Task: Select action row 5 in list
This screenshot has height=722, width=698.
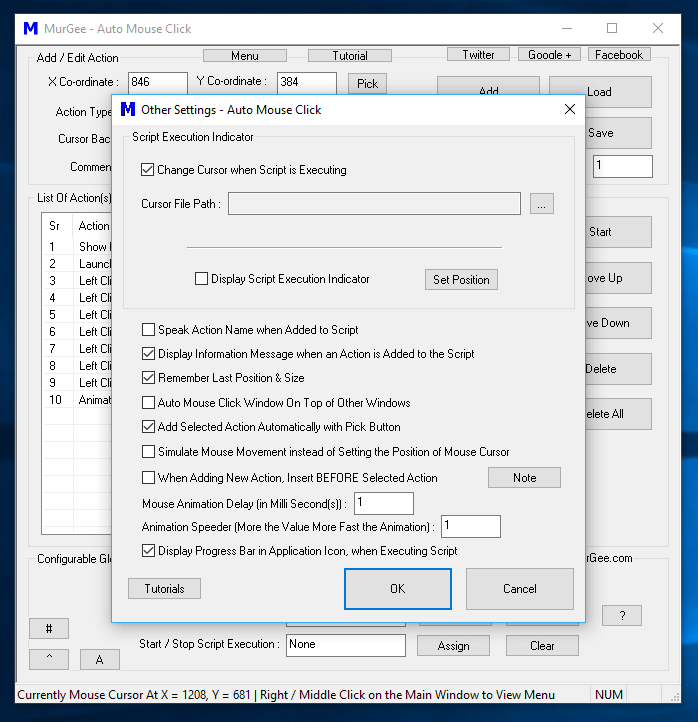Action: [77, 315]
